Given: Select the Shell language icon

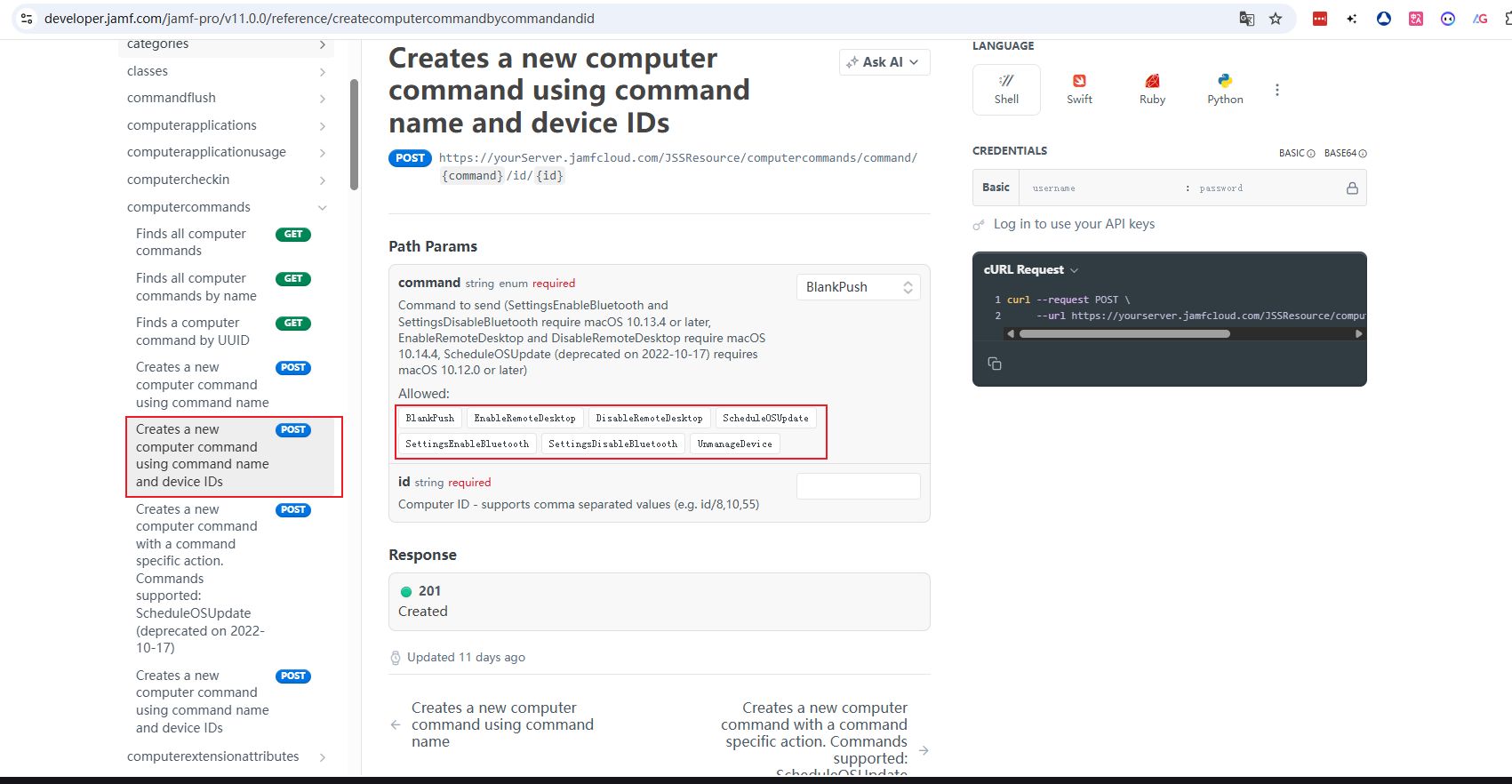Looking at the screenshot, I should point(1006,90).
